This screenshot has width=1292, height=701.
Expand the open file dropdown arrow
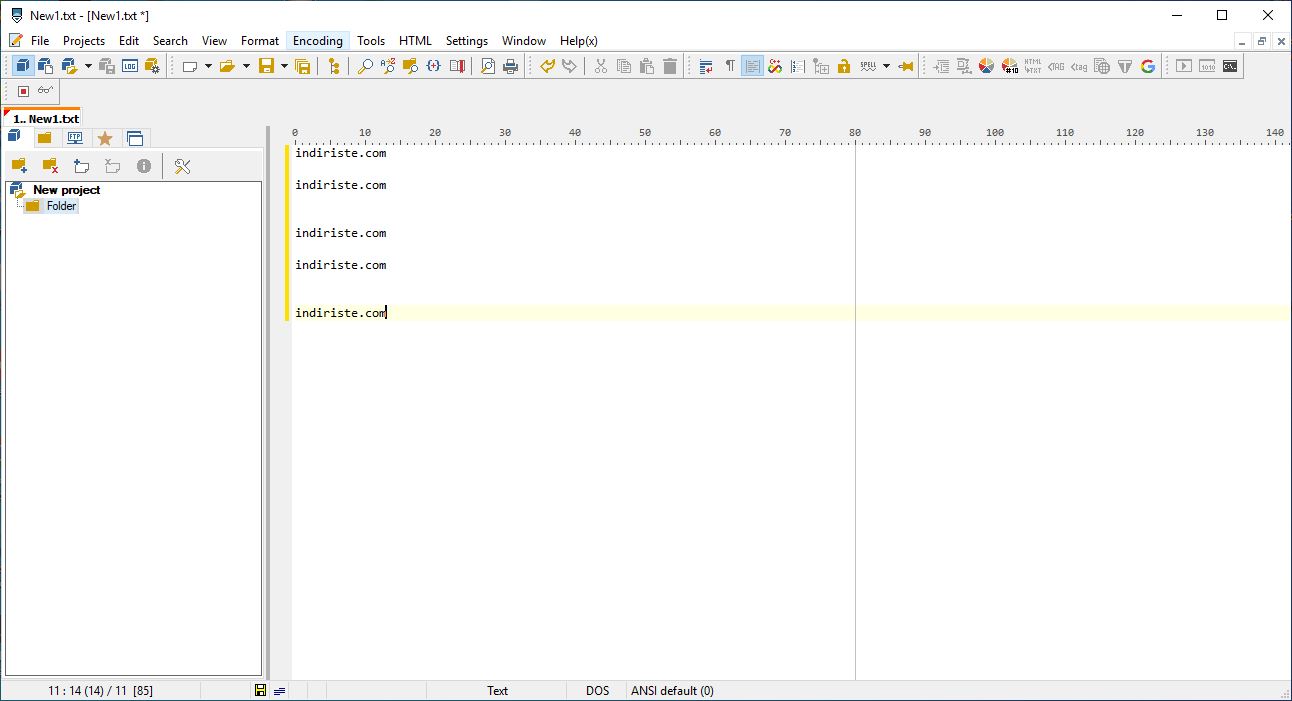(246, 66)
